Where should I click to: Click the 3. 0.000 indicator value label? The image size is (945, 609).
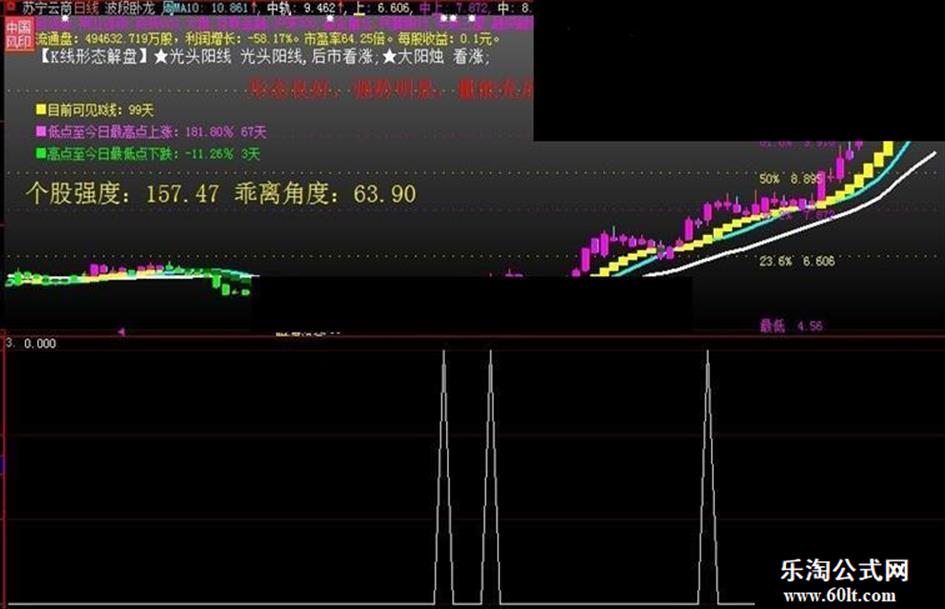tap(31, 343)
